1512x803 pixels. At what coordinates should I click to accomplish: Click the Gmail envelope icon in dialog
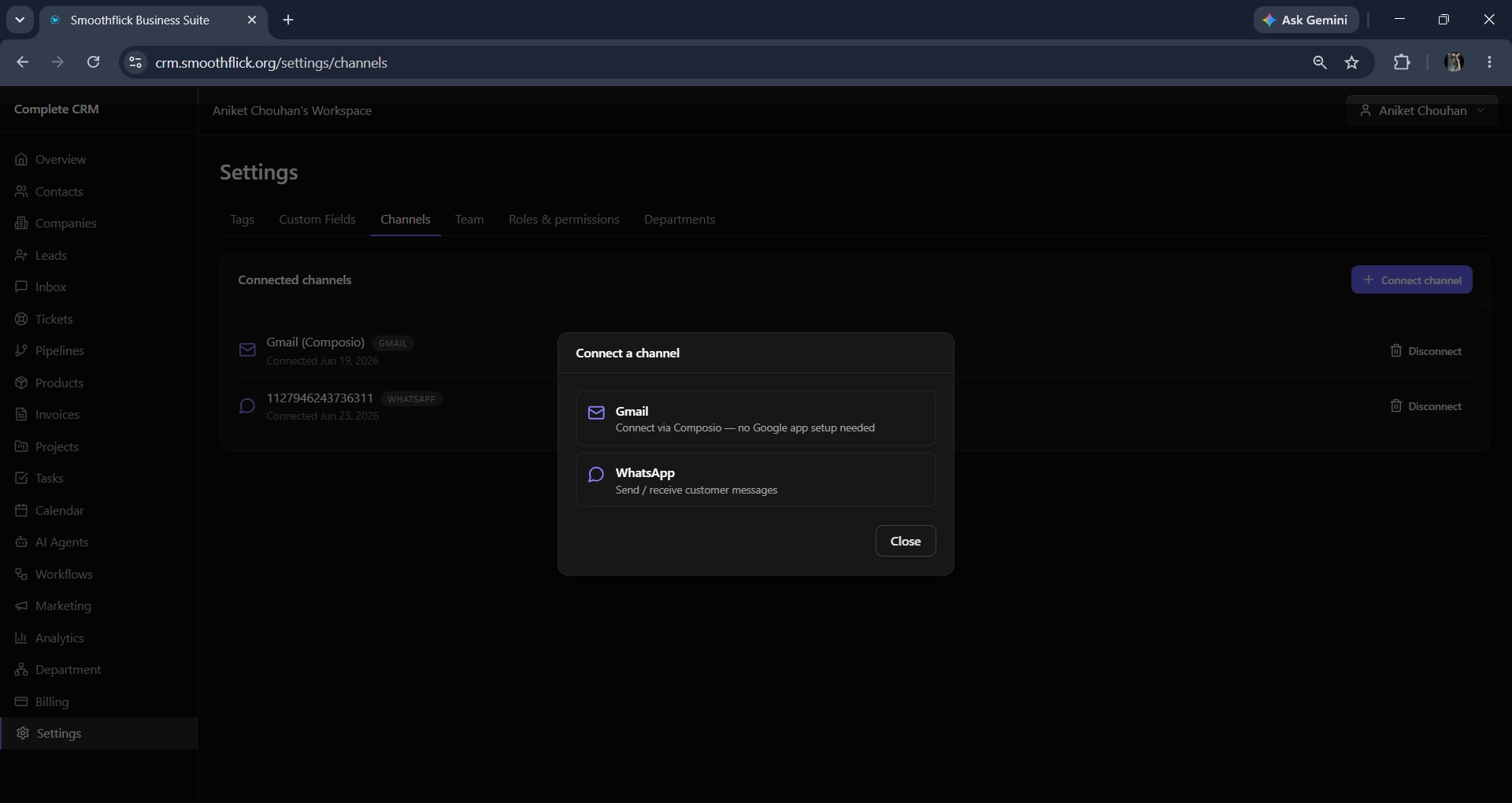(597, 413)
